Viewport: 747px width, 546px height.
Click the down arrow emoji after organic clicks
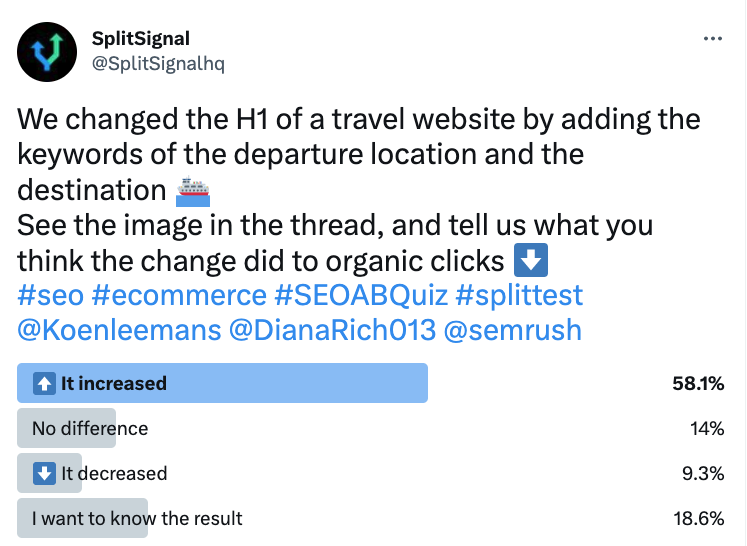531,260
